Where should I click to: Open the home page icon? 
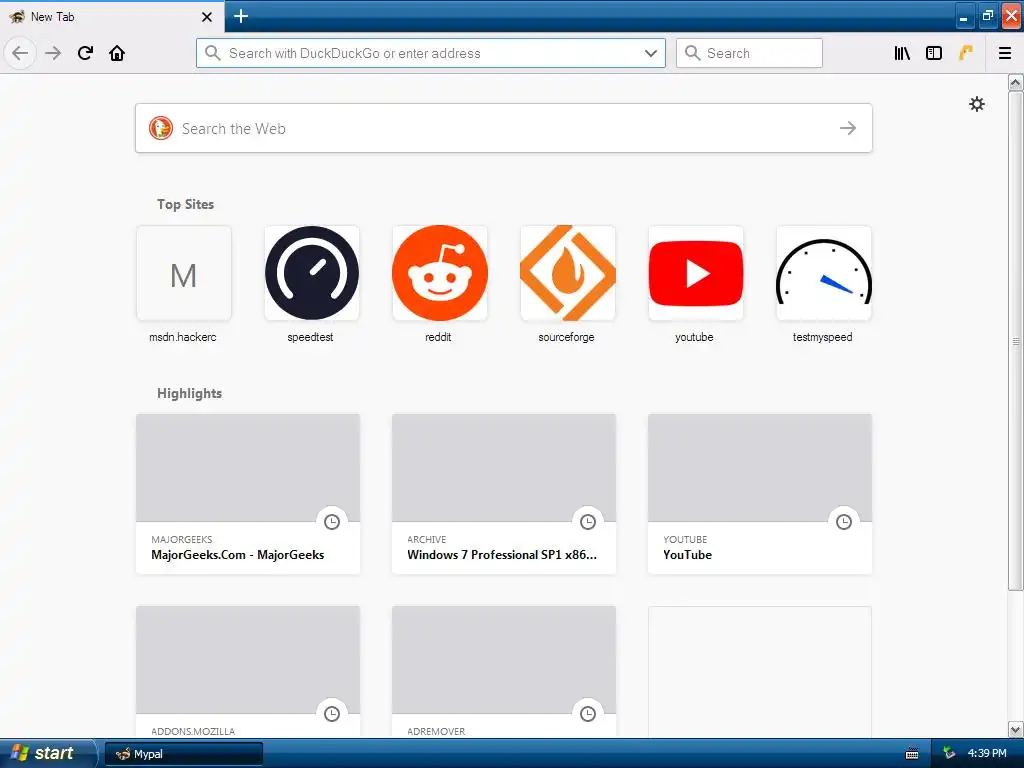tap(117, 53)
